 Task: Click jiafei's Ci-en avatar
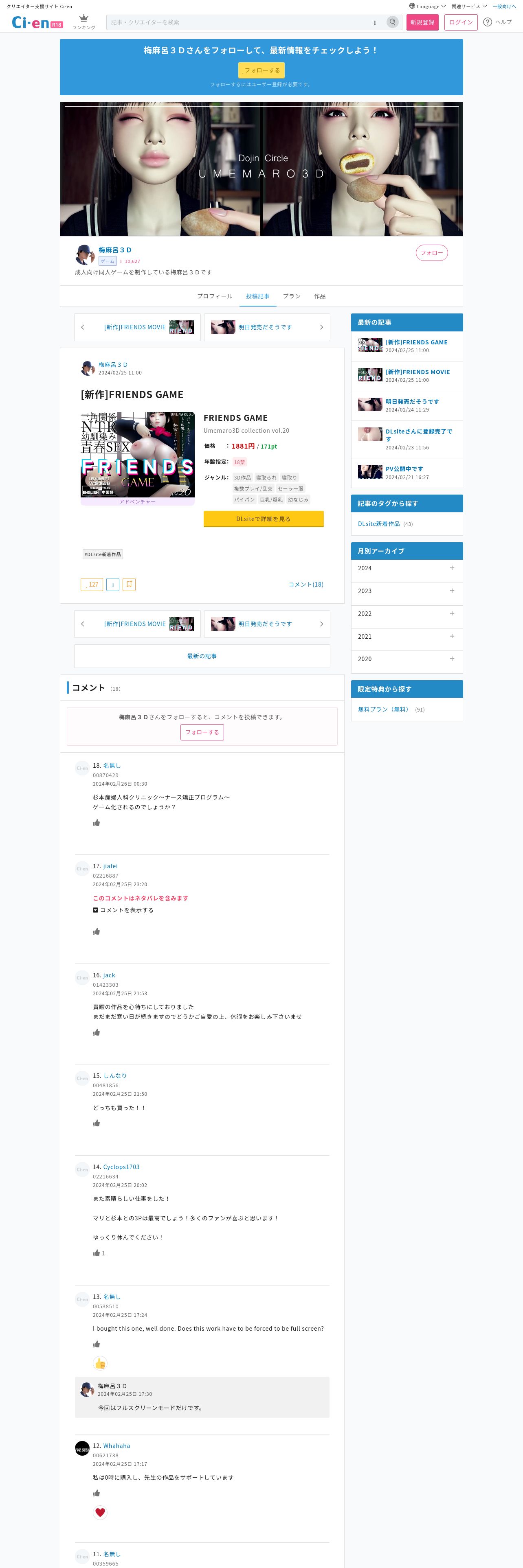pyautogui.click(x=82, y=869)
